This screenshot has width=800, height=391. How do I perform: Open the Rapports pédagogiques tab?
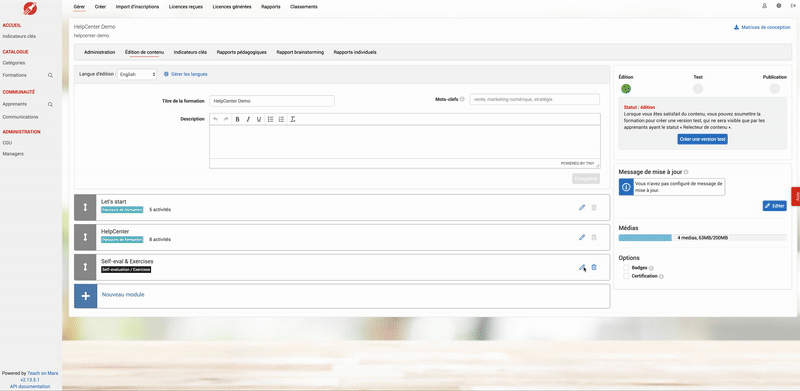tap(241, 52)
